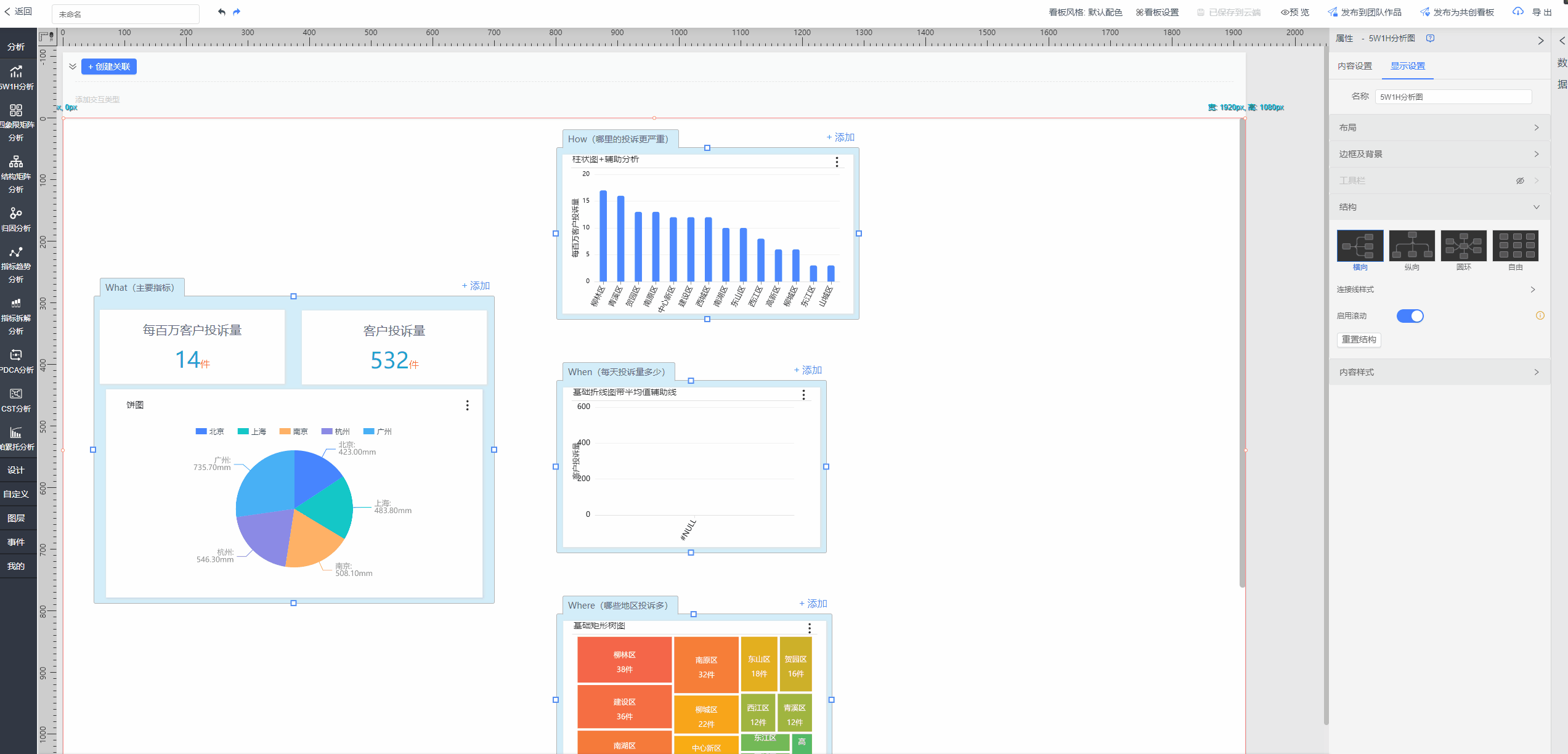Select the 自由 structure layout option
Screen dimensions: 1568x754
click(x=1515, y=246)
